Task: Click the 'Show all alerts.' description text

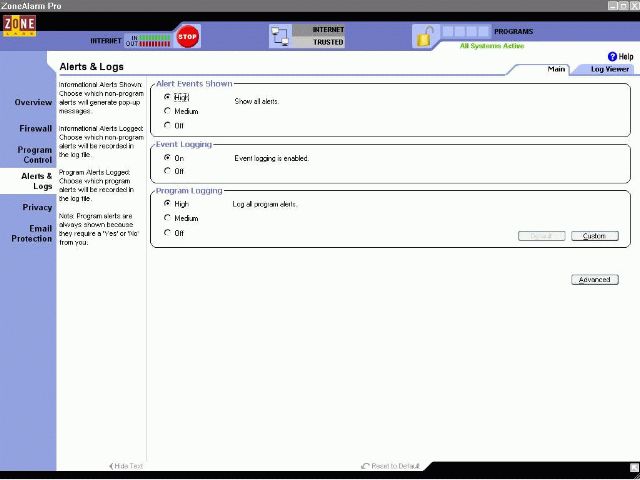Action: point(257,101)
